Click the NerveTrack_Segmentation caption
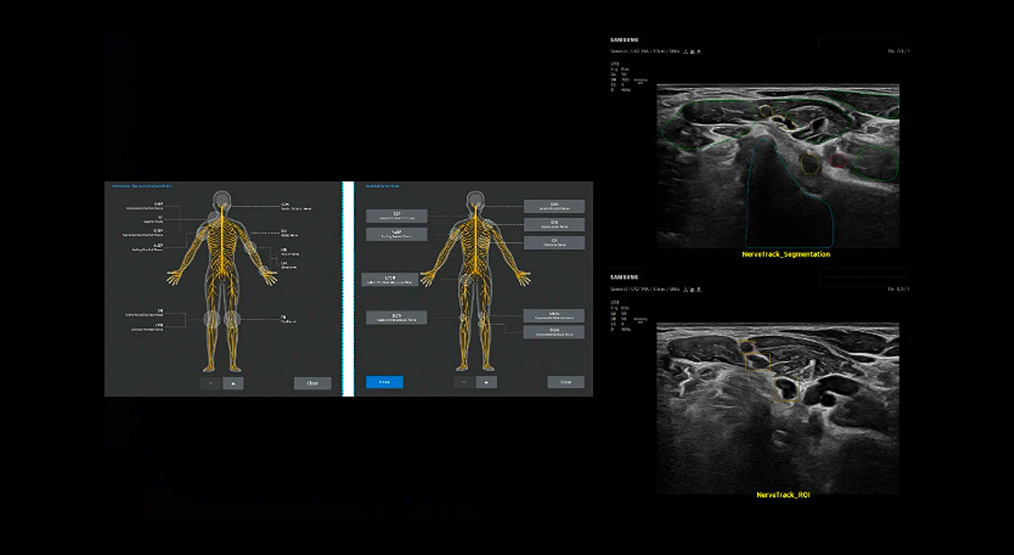Viewport: 1014px width, 555px height. pos(786,254)
